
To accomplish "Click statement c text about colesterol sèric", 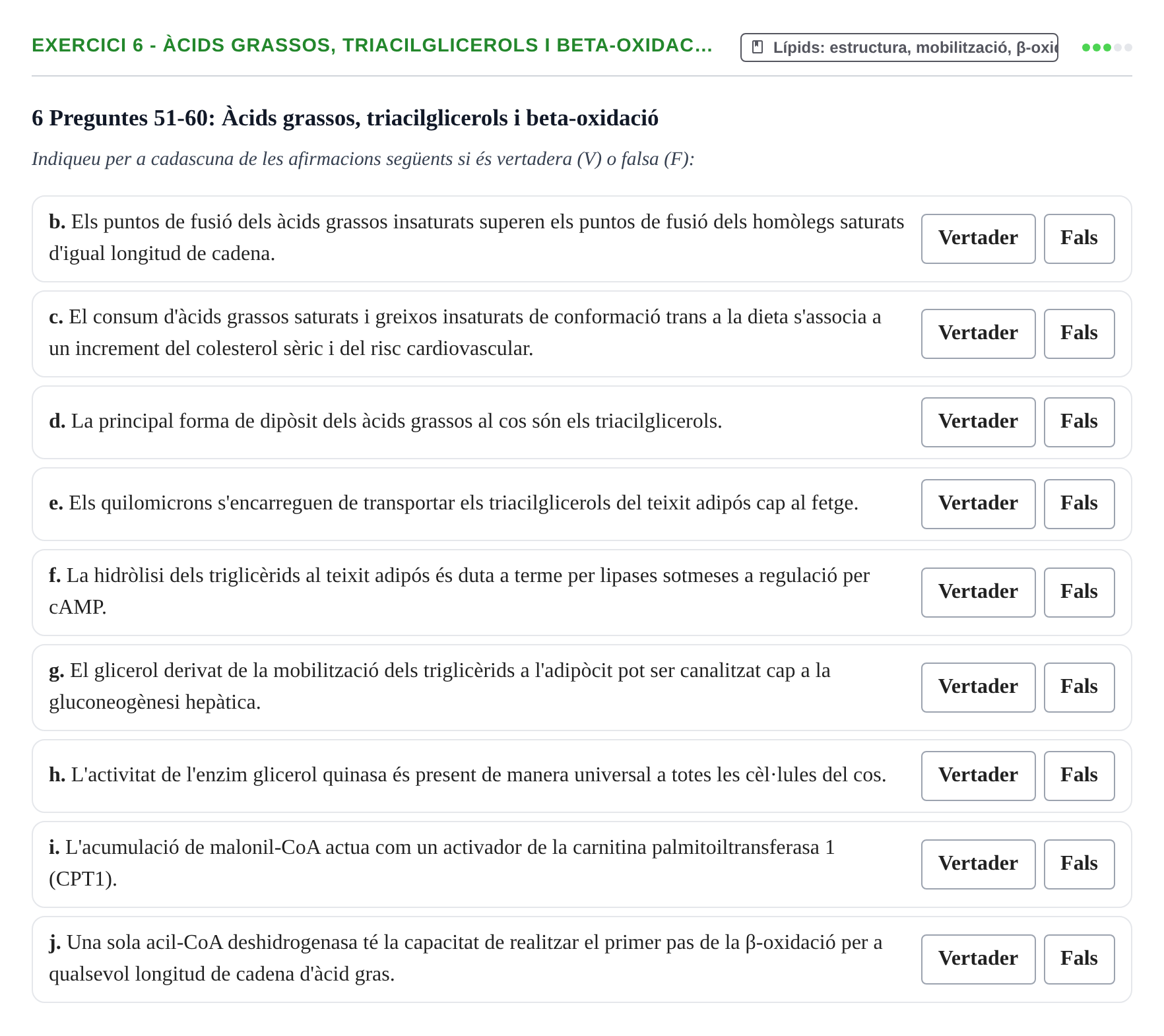I will click(x=465, y=333).
